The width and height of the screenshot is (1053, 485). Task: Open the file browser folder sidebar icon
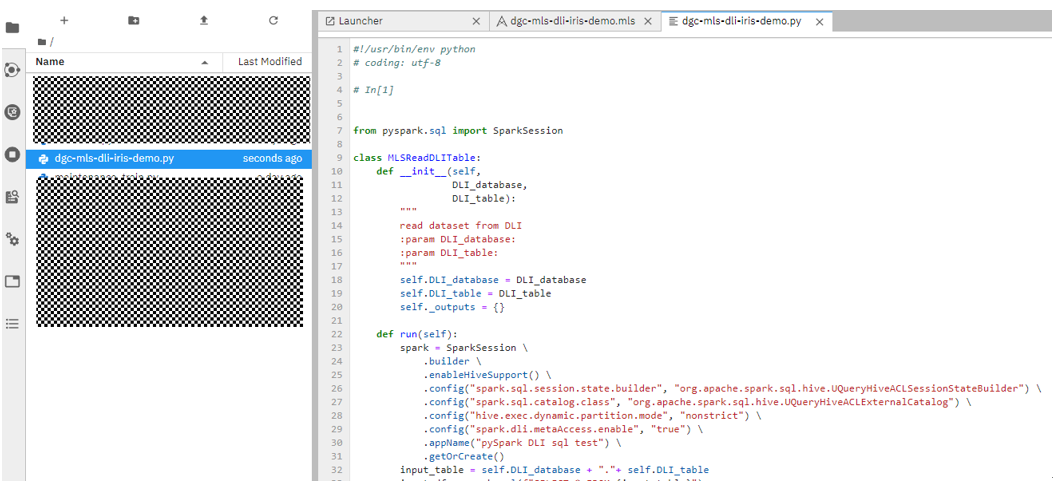pos(13,27)
